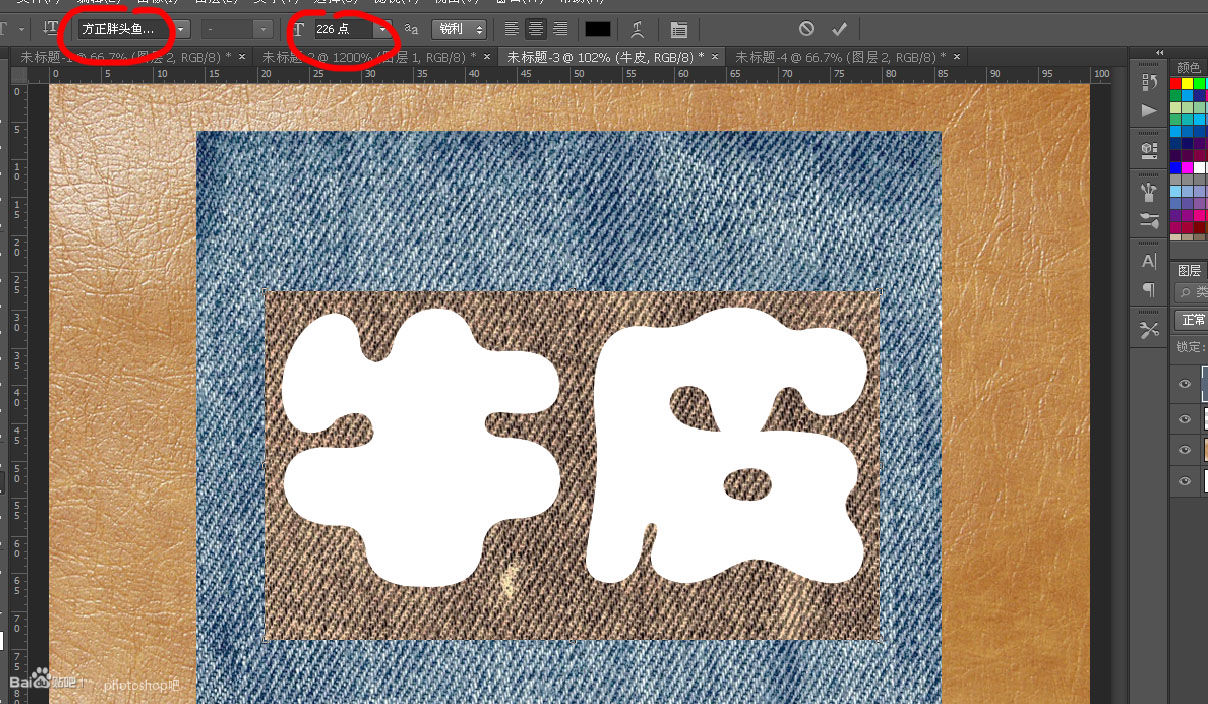The width and height of the screenshot is (1208, 704).
Task: Open the 正常 blend mode dropdown
Action: coord(1193,320)
